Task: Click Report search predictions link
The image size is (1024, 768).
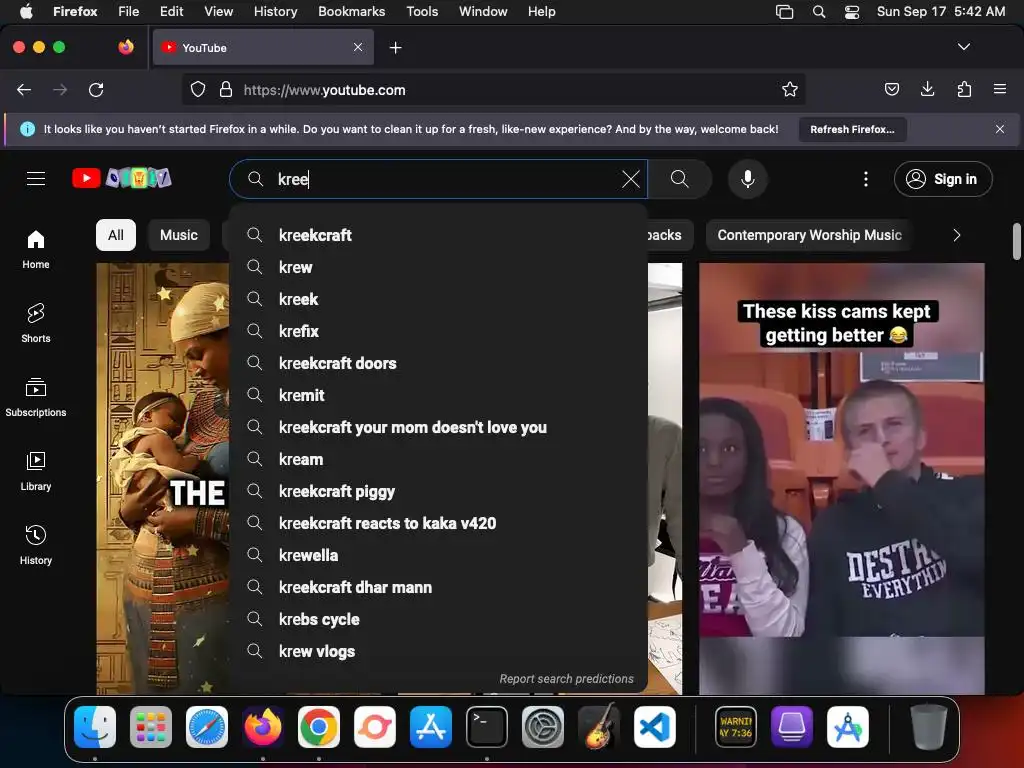Action: pyautogui.click(x=566, y=679)
